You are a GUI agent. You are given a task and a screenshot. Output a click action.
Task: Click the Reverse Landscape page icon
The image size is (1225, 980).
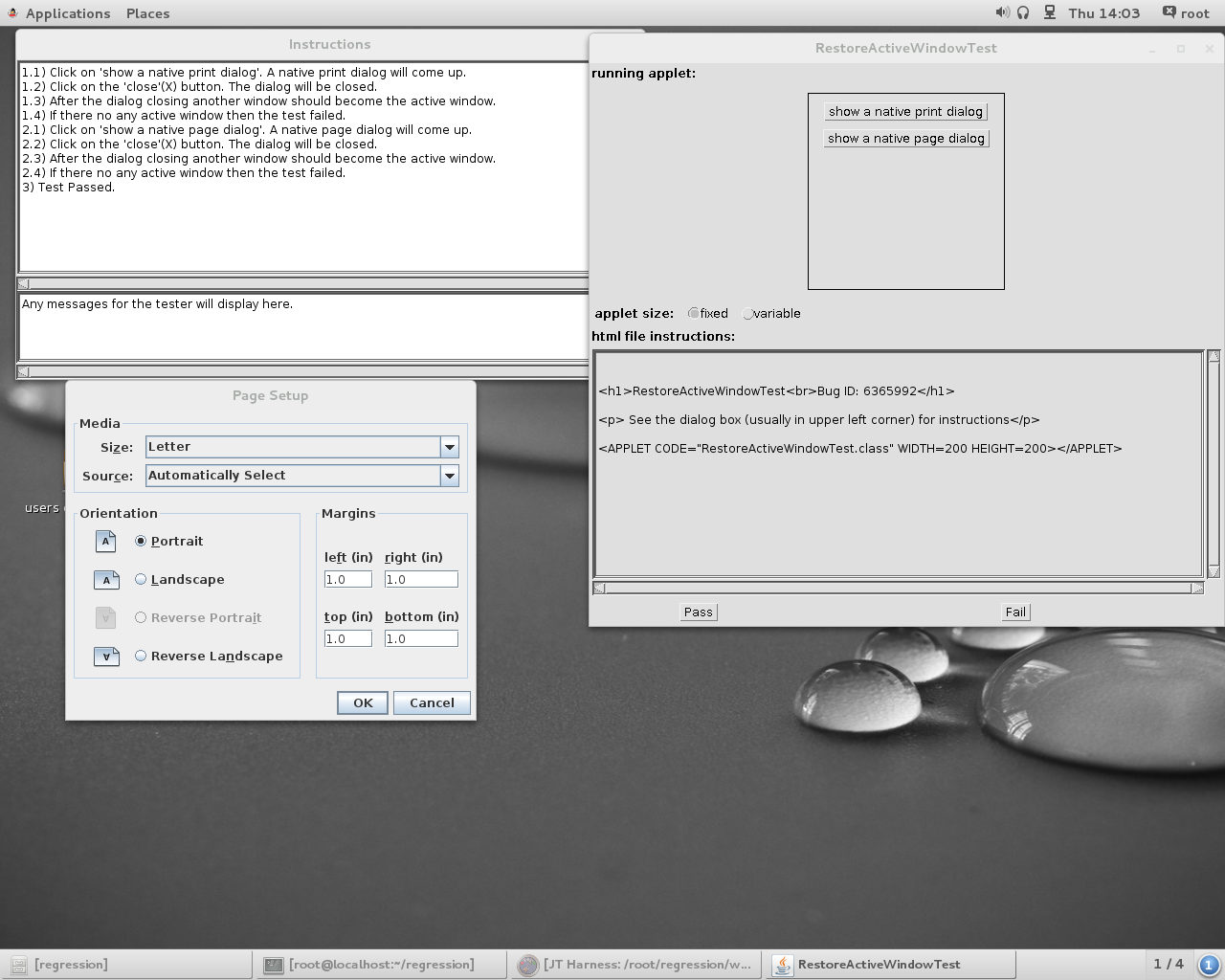tap(106, 657)
